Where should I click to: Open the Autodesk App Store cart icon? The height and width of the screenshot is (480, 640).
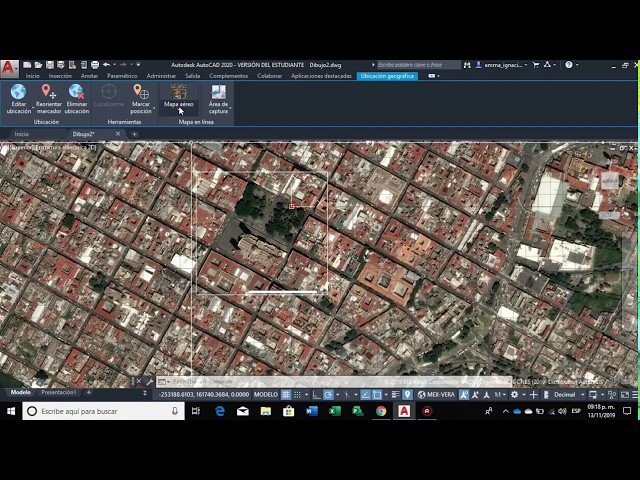(536, 65)
